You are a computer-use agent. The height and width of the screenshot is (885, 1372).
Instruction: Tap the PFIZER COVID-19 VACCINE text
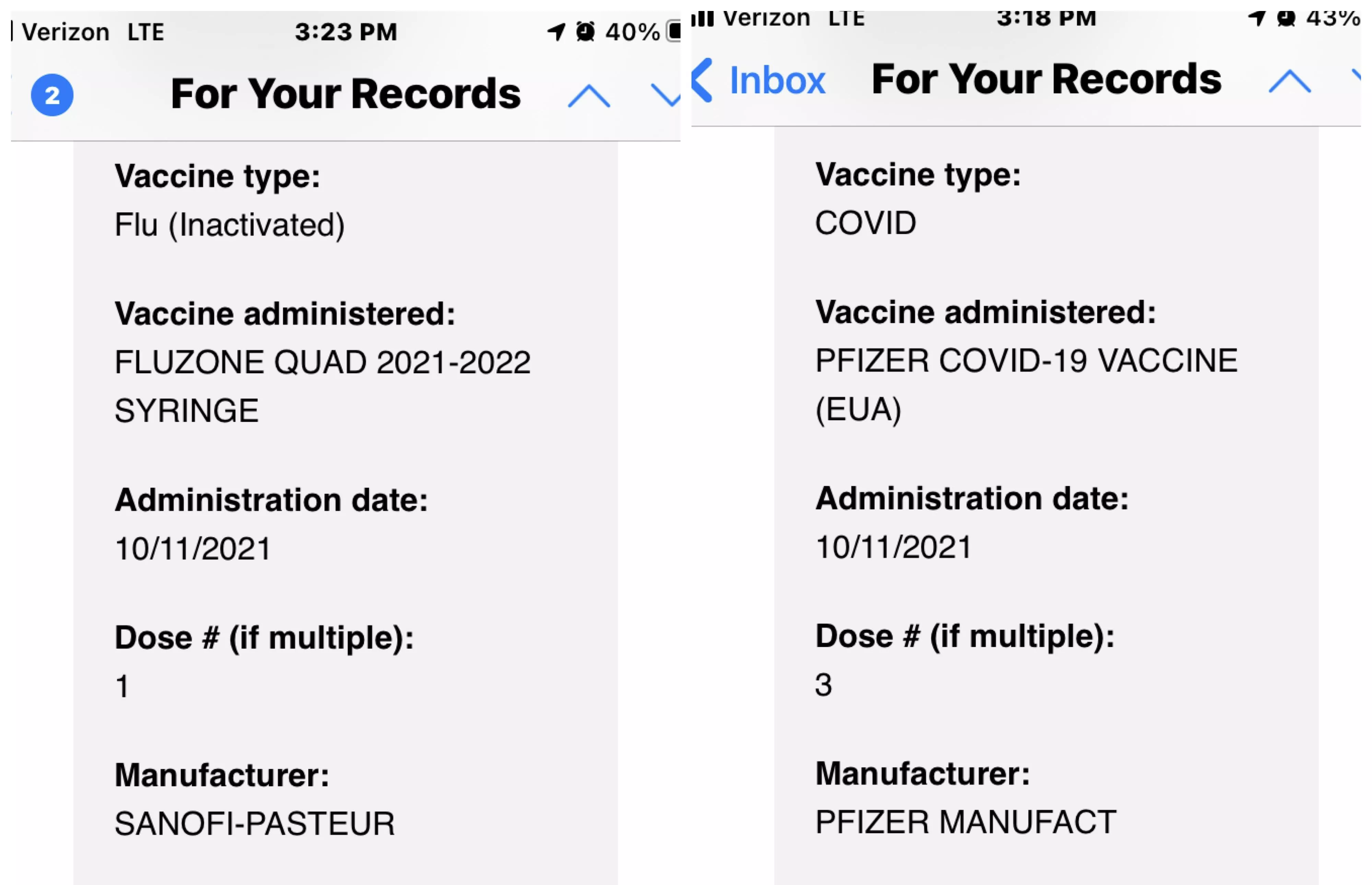point(1026,361)
